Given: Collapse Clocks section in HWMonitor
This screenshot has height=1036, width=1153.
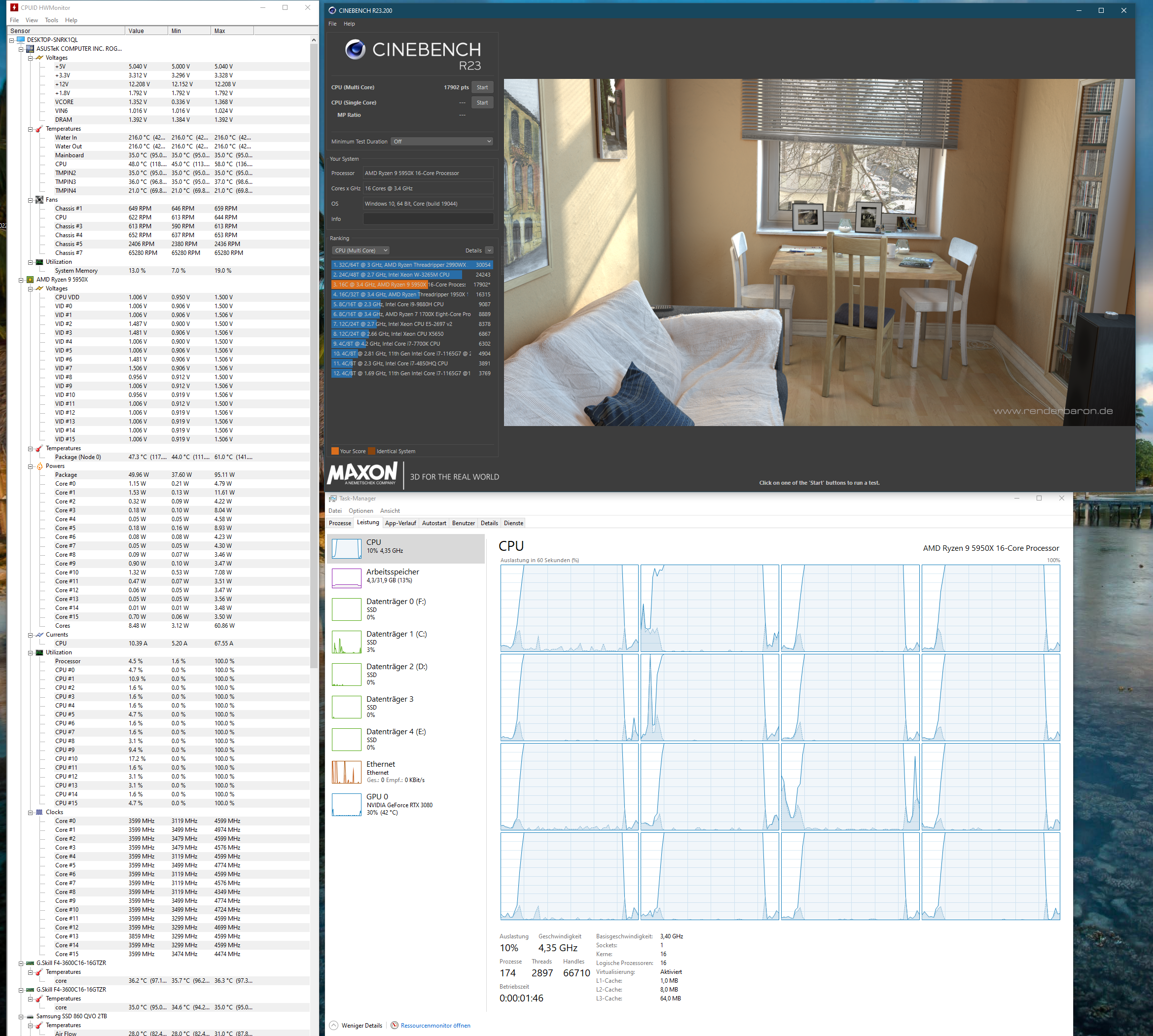Looking at the screenshot, I should coord(30,812).
